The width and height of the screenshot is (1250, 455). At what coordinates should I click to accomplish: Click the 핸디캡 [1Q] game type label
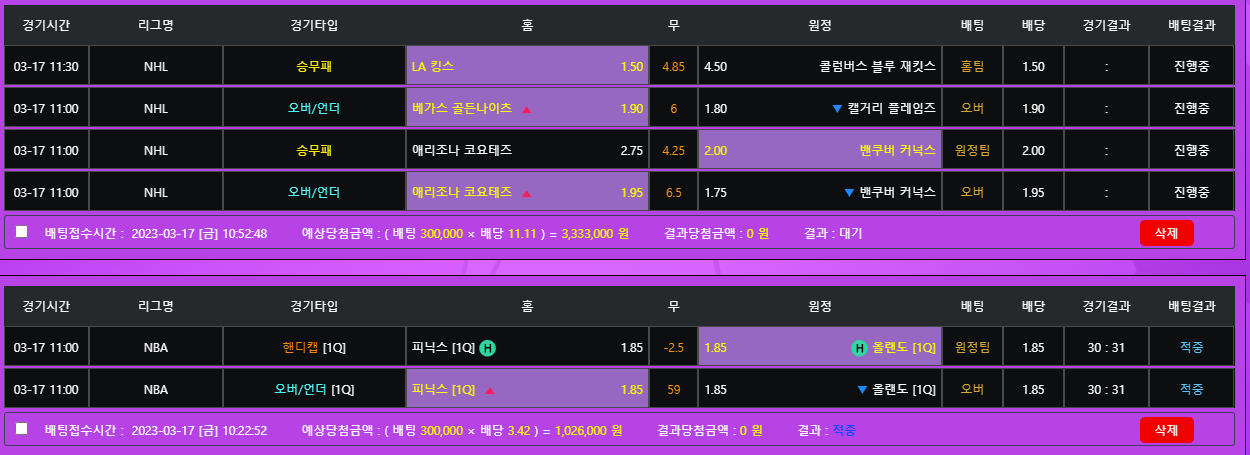tap(314, 348)
